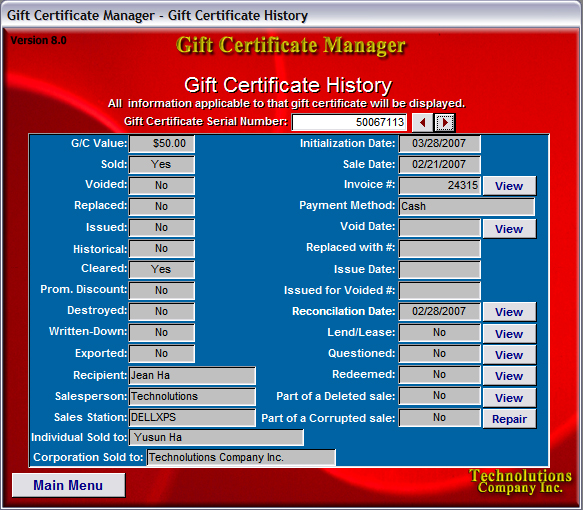Click the Corporation Sold to field
This screenshot has width=583, height=510.
[241, 457]
